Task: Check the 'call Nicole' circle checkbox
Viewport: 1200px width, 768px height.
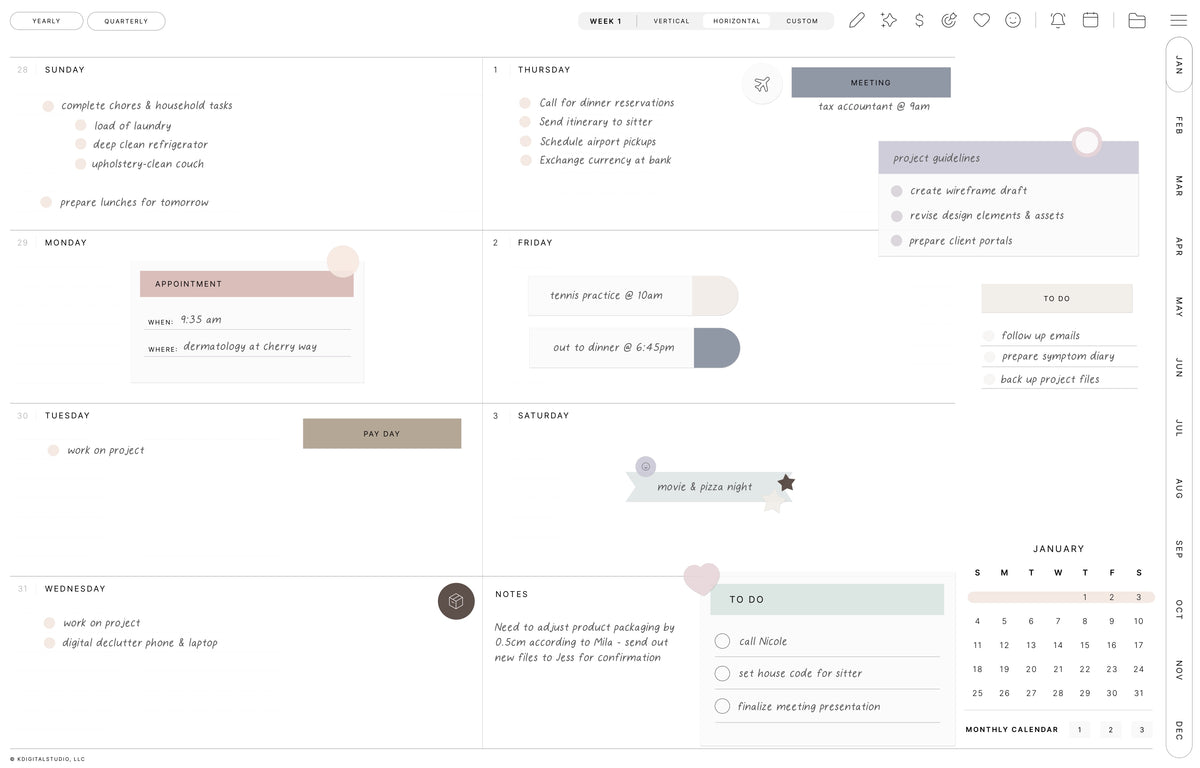Action: click(722, 641)
